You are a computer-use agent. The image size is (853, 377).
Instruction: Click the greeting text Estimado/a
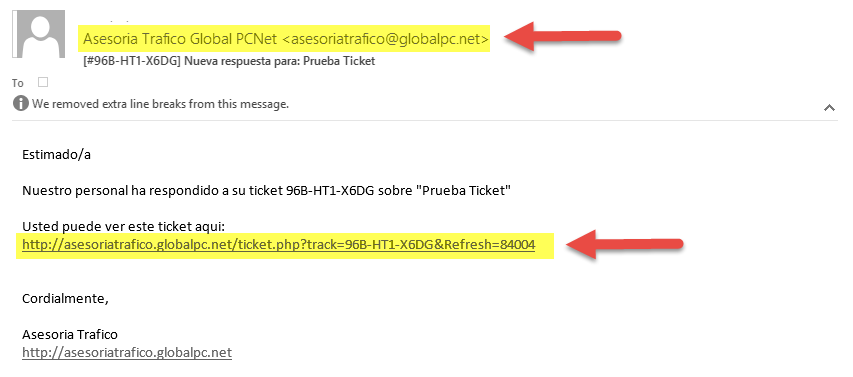pyautogui.click(x=56, y=154)
